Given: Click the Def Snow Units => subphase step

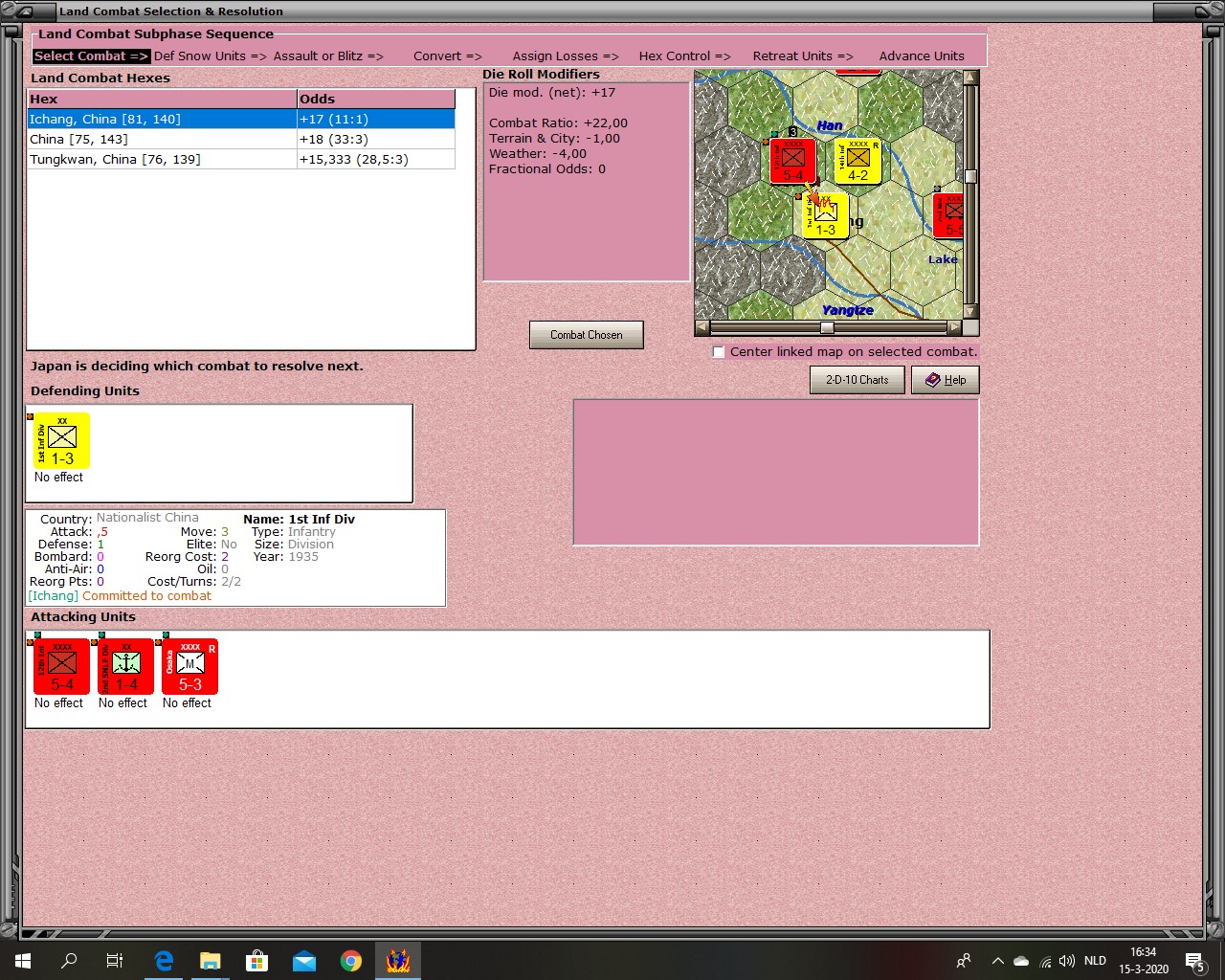Looking at the screenshot, I should pos(211,56).
